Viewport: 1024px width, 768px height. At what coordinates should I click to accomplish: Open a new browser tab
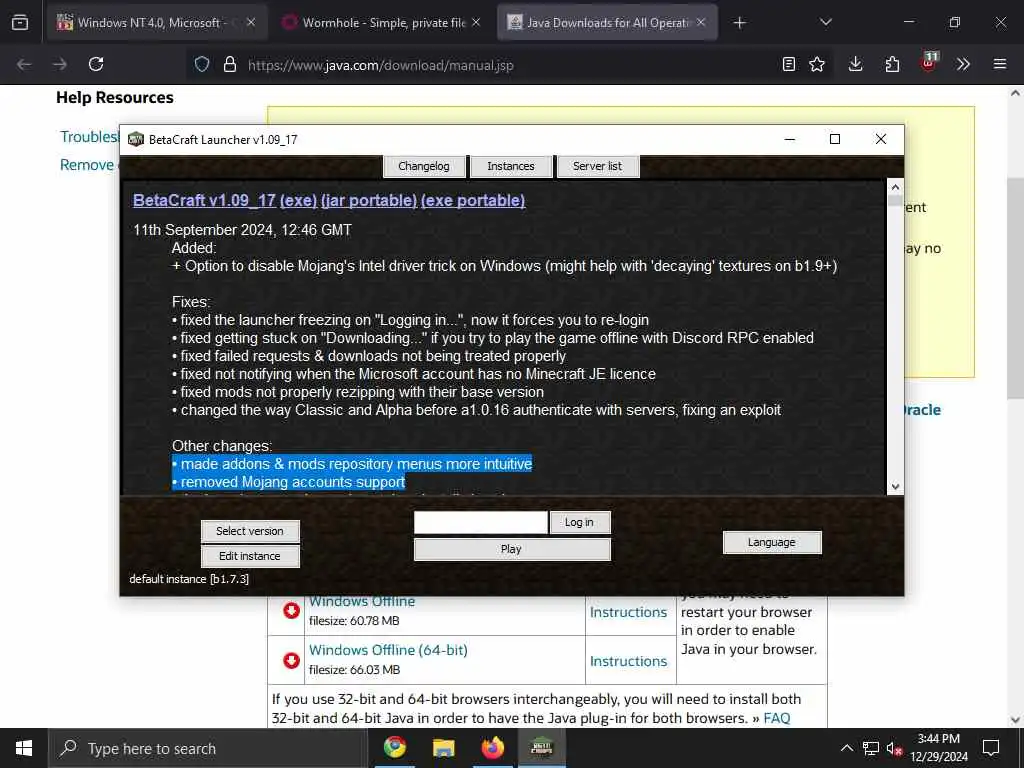click(x=739, y=23)
